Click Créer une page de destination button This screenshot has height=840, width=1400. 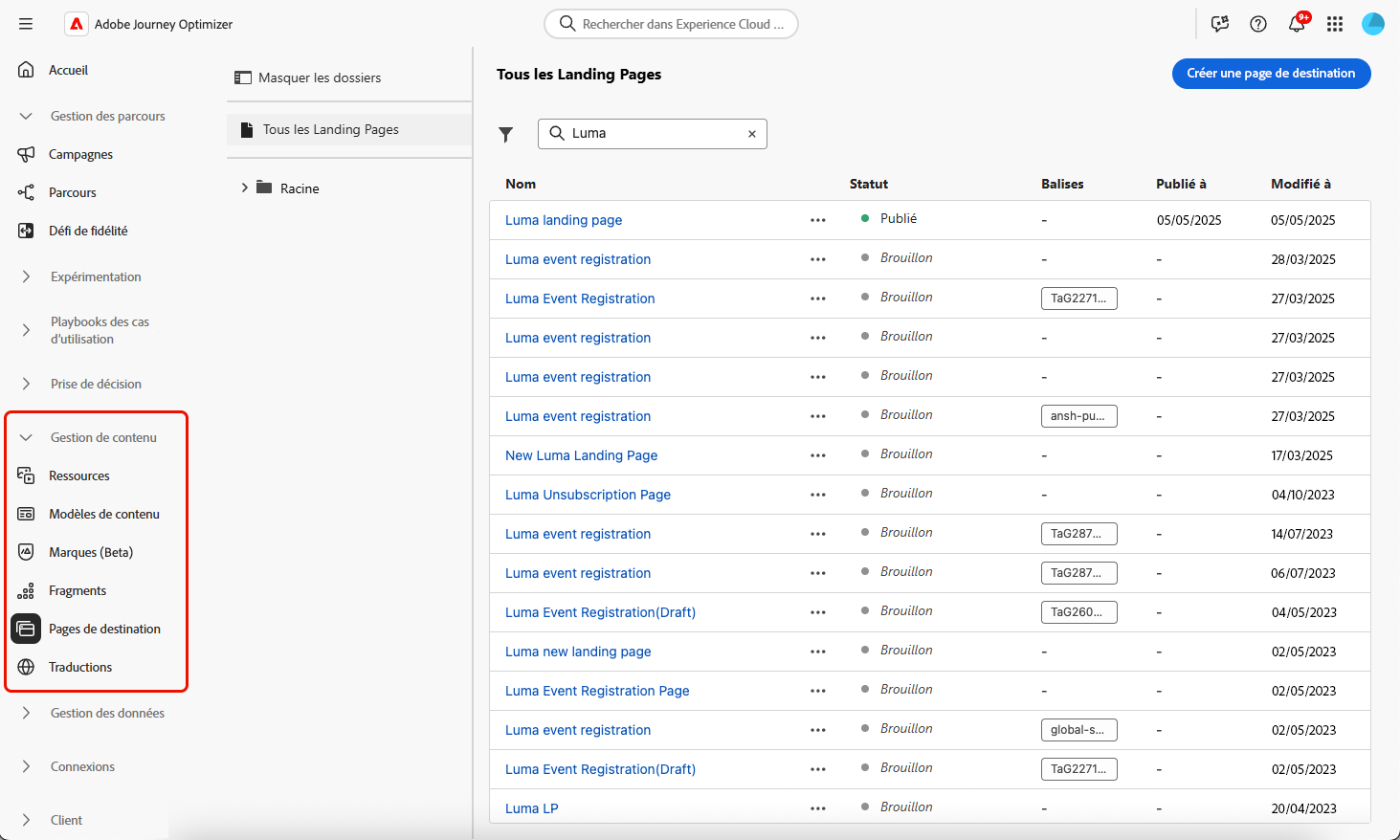pyautogui.click(x=1271, y=74)
